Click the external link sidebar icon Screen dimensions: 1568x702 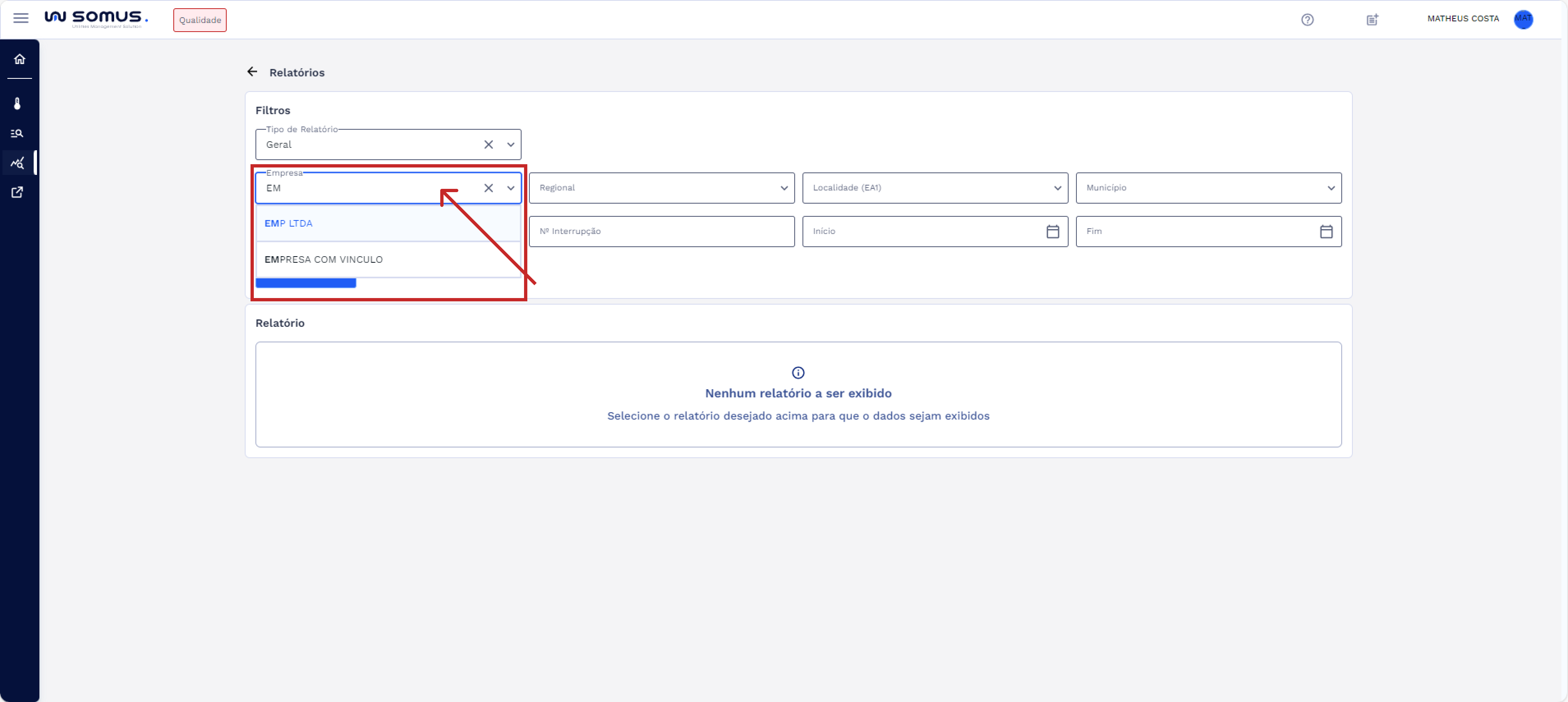[18, 192]
